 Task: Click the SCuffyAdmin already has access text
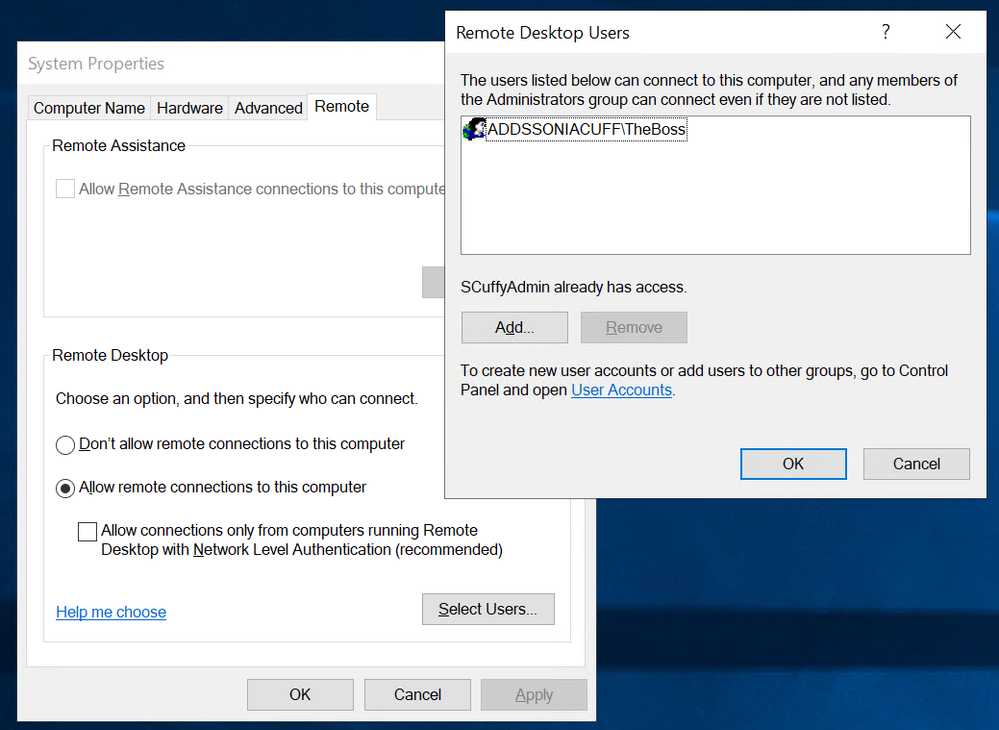coord(573,287)
